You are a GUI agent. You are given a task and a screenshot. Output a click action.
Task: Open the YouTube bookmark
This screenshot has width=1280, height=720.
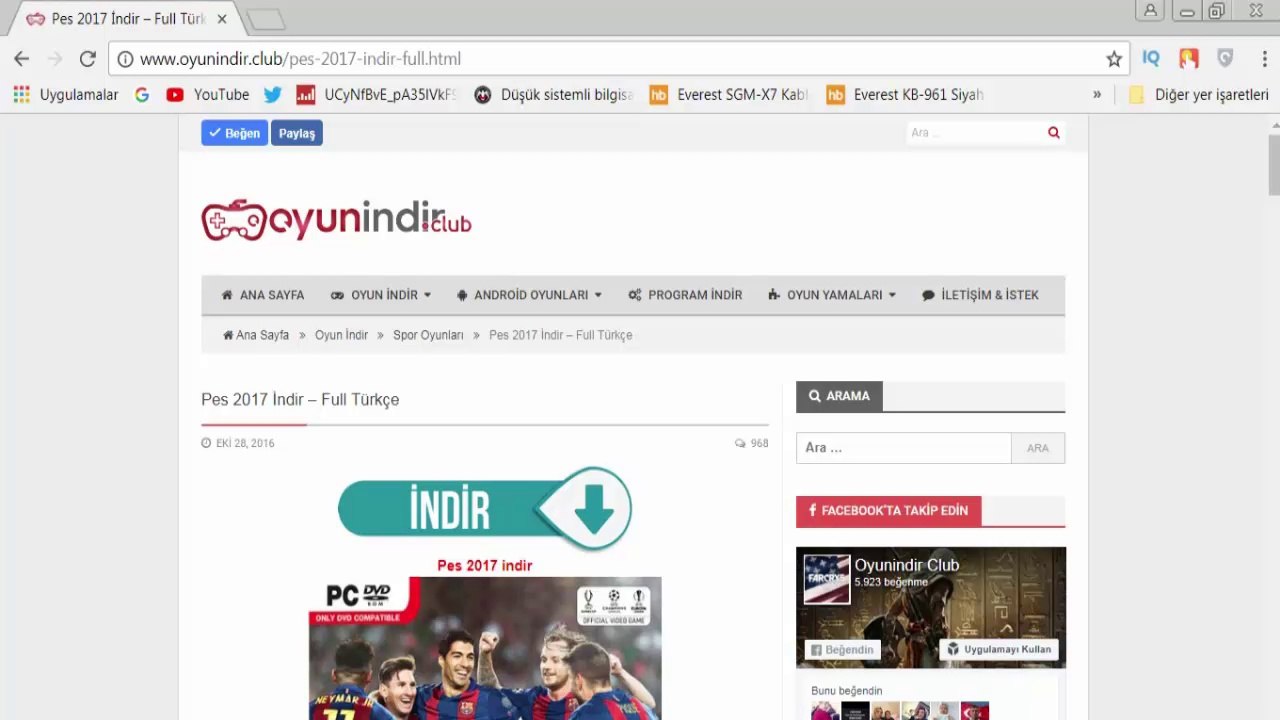coord(208,95)
